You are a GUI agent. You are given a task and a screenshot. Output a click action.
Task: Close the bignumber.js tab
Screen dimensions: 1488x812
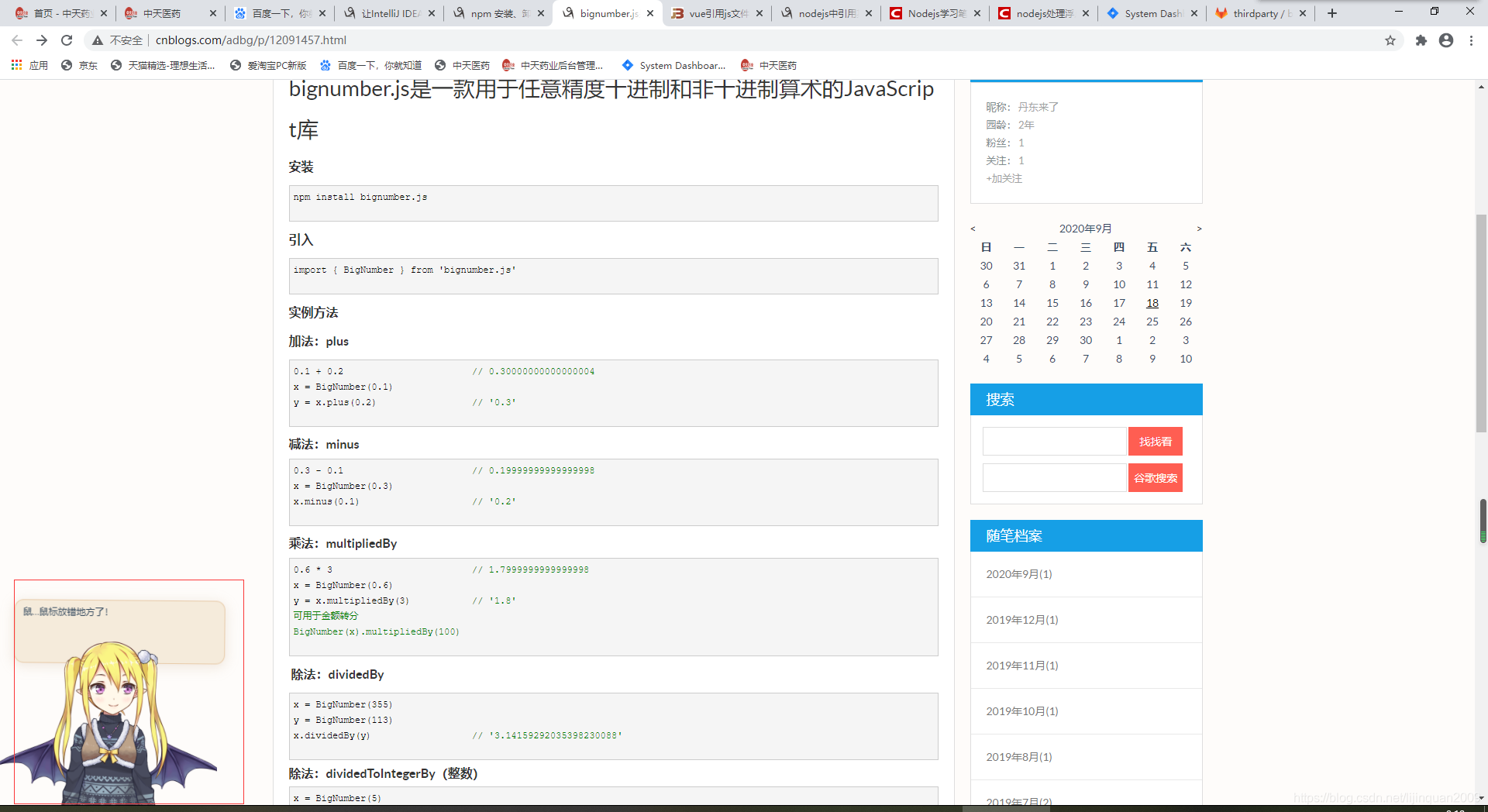tap(650, 13)
